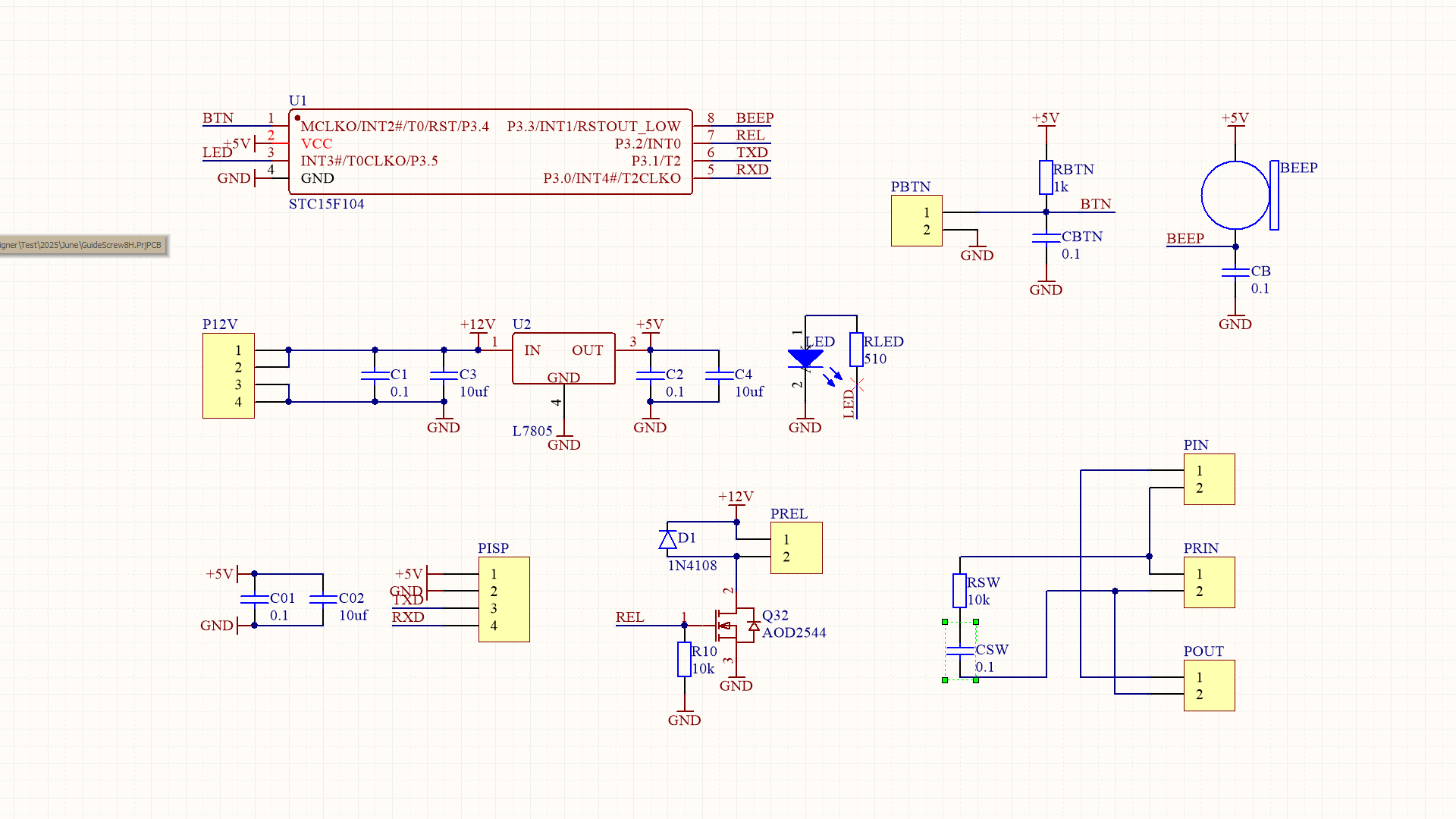
Task: Select the PBTN connector block
Action: [916, 220]
